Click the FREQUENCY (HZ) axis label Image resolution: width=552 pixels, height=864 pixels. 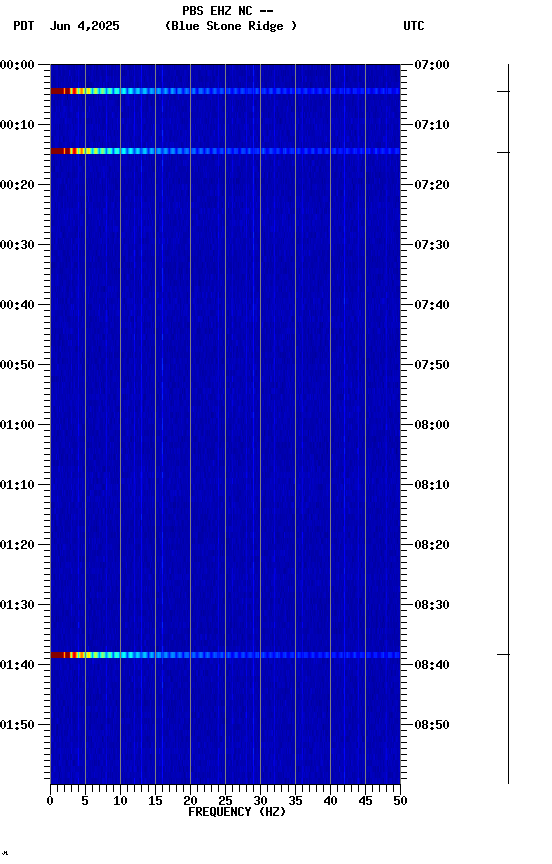(x=237, y=812)
